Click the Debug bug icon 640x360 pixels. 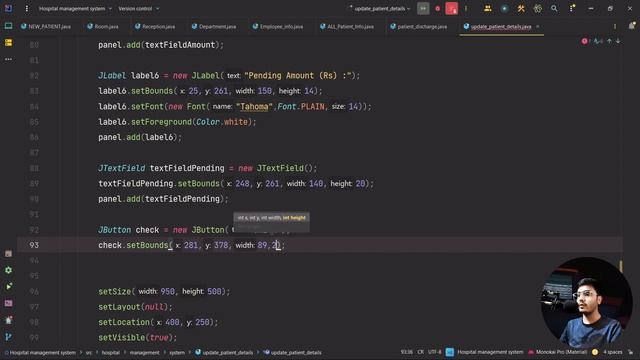[x=438, y=9]
